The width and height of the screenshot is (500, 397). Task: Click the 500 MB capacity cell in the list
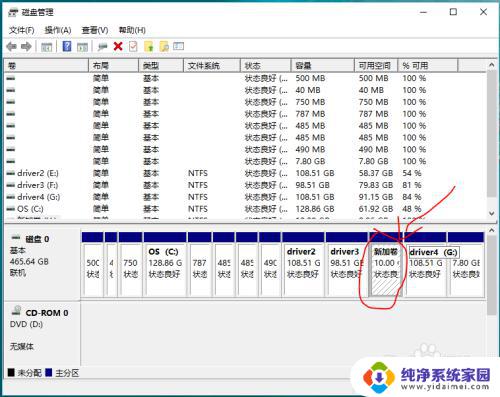point(310,78)
